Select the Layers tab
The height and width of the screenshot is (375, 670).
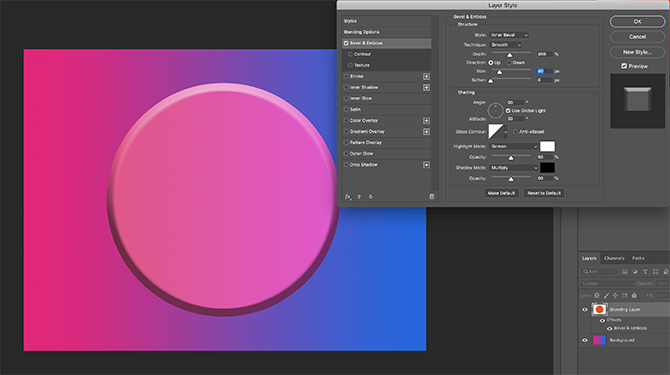[589, 258]
